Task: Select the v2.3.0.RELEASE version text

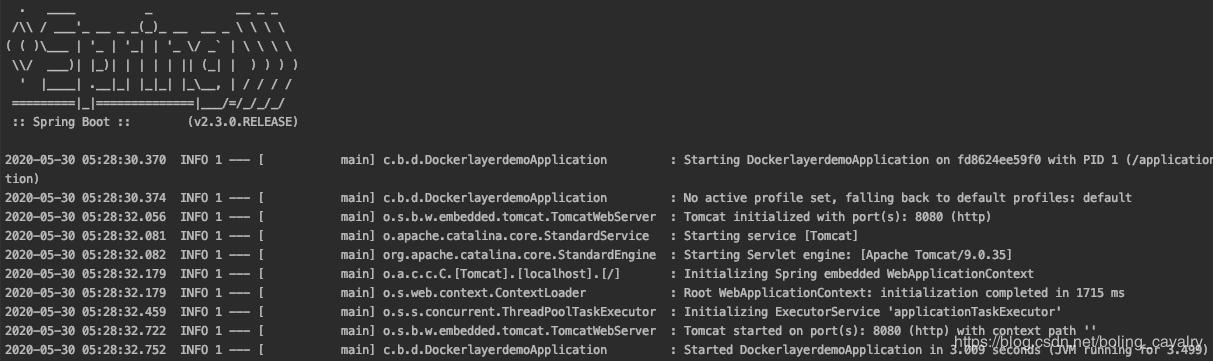Action: coord(242,122)
